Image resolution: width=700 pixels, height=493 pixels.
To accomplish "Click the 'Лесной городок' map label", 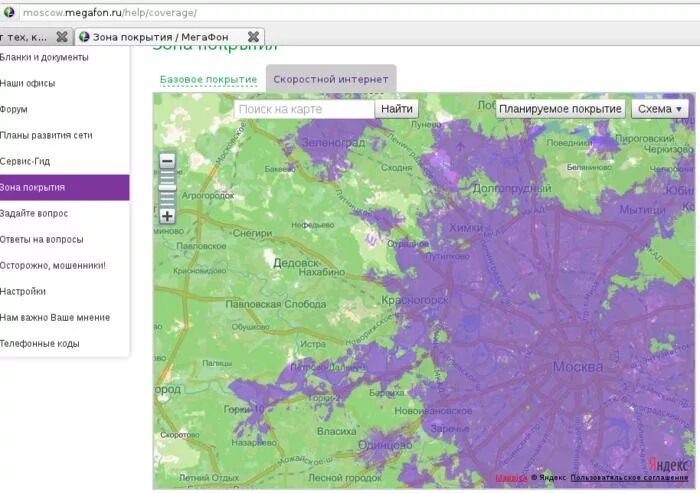I will (x=345, y=478).
